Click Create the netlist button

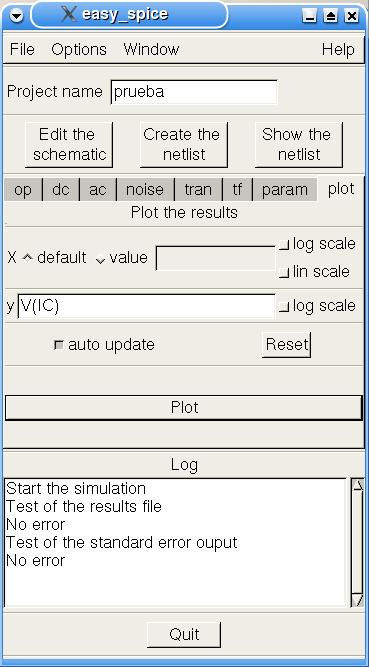[184, 145]
